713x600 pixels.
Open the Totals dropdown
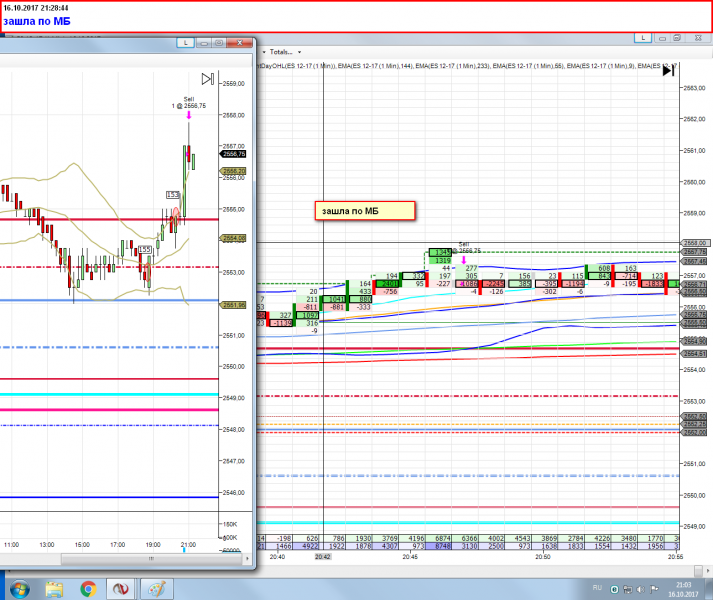coord(281,51)
